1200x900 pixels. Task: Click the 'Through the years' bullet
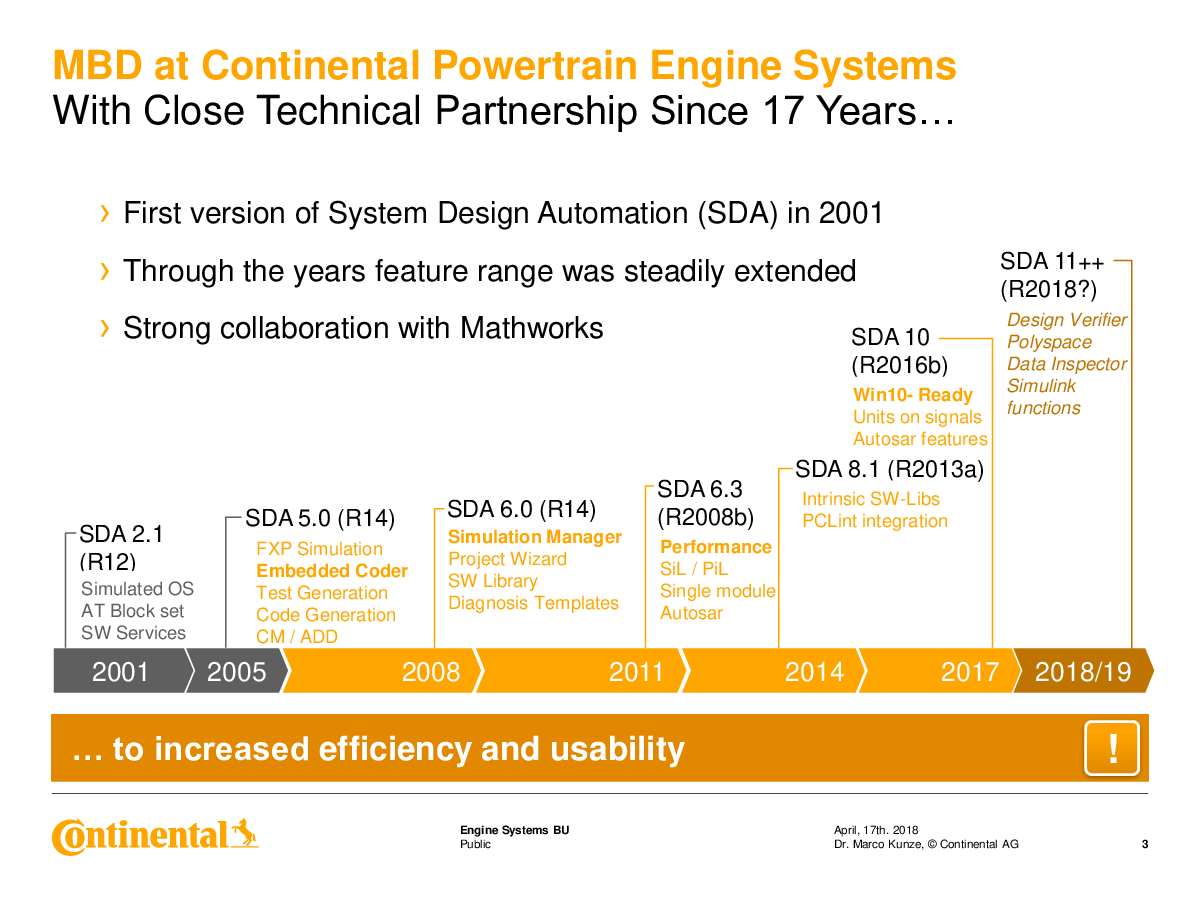[x=489, y=271]
